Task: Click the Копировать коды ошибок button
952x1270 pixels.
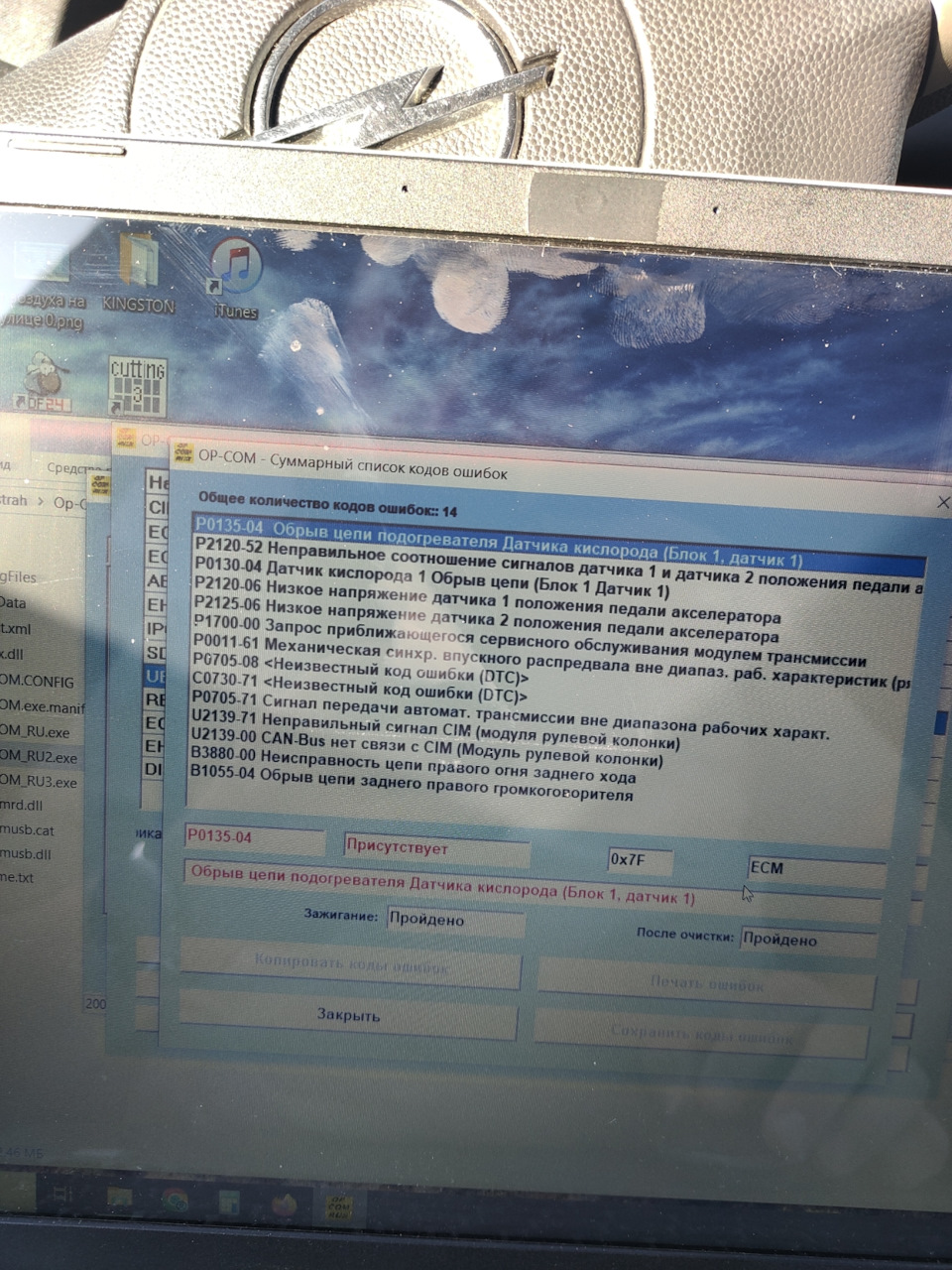Action: pos(349,963)
